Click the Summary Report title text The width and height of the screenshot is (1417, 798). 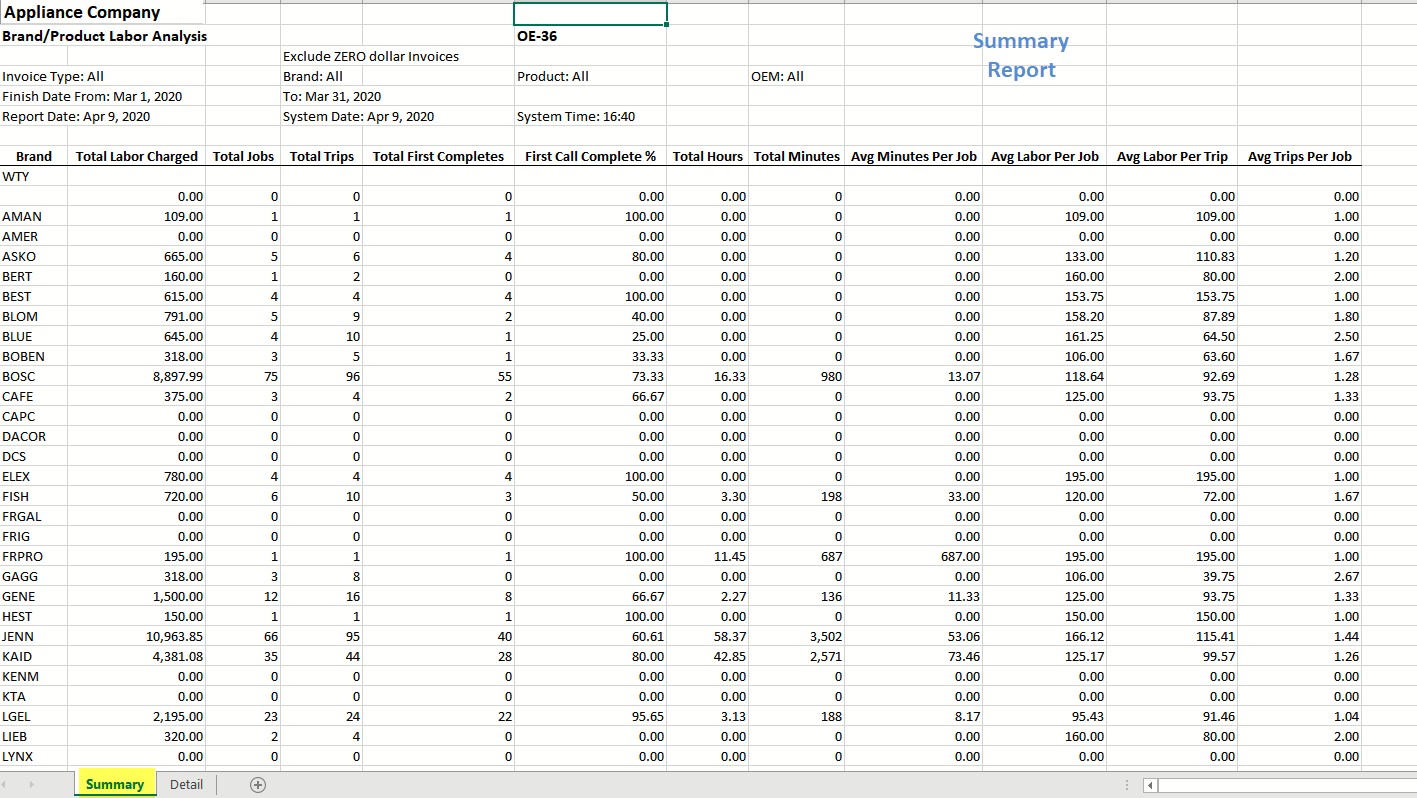1021,55
